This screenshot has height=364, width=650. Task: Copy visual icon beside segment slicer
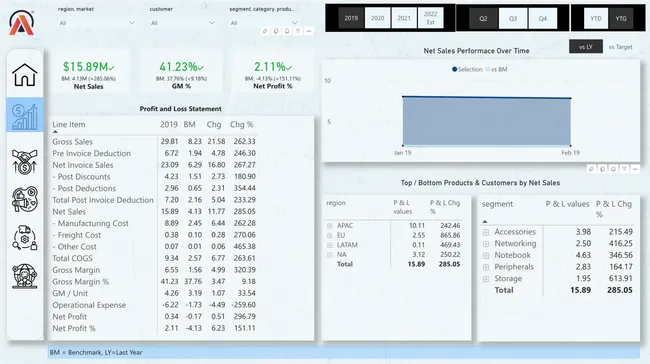tap(276, 31)
